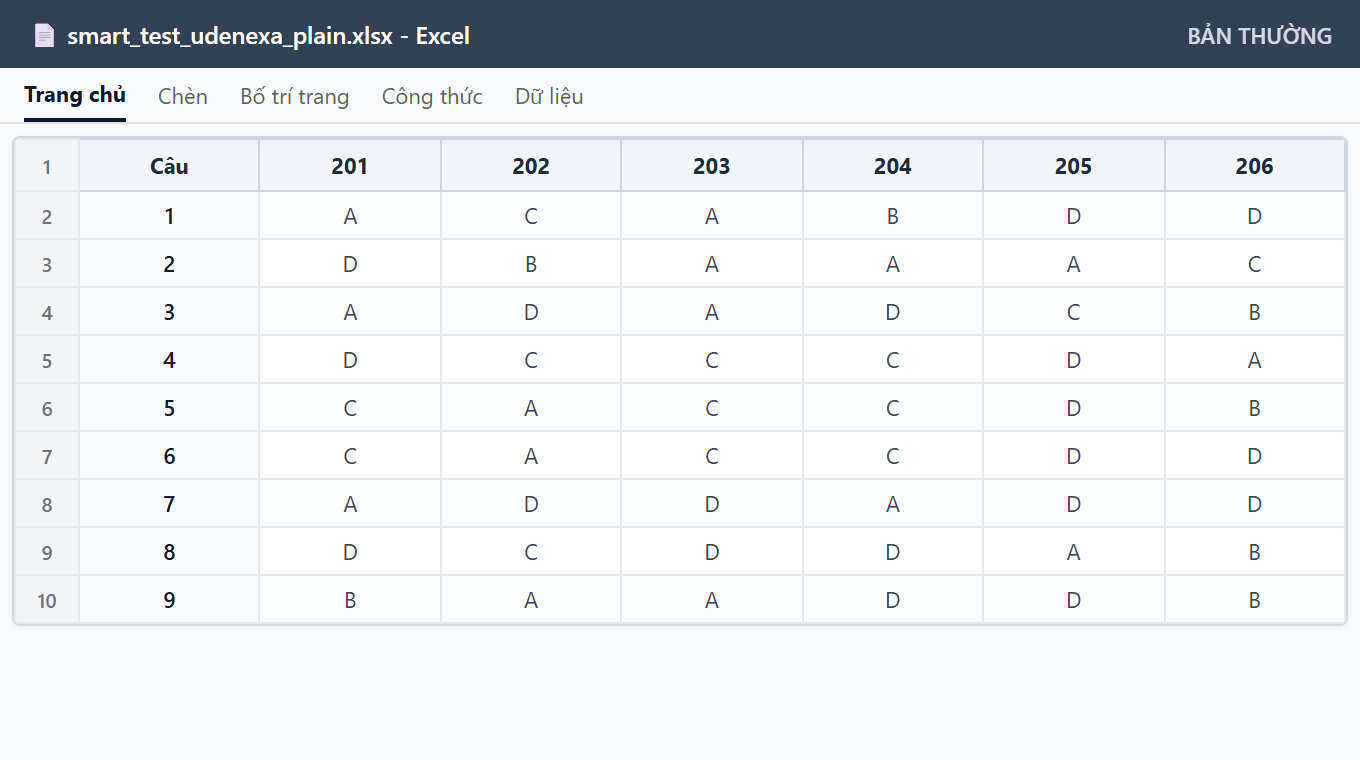This screenshot has width=1360, height=760.
Task: Click the 202 column header
Action: pos(531,166)
